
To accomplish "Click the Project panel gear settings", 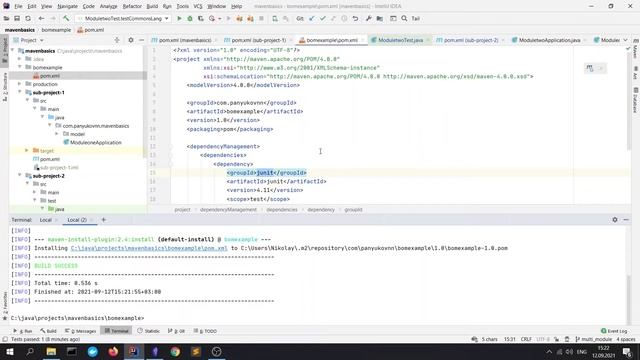I will [x=131, y=40].
